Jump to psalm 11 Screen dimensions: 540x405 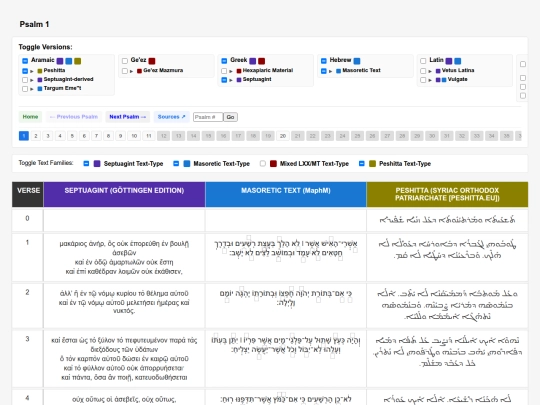149,136
